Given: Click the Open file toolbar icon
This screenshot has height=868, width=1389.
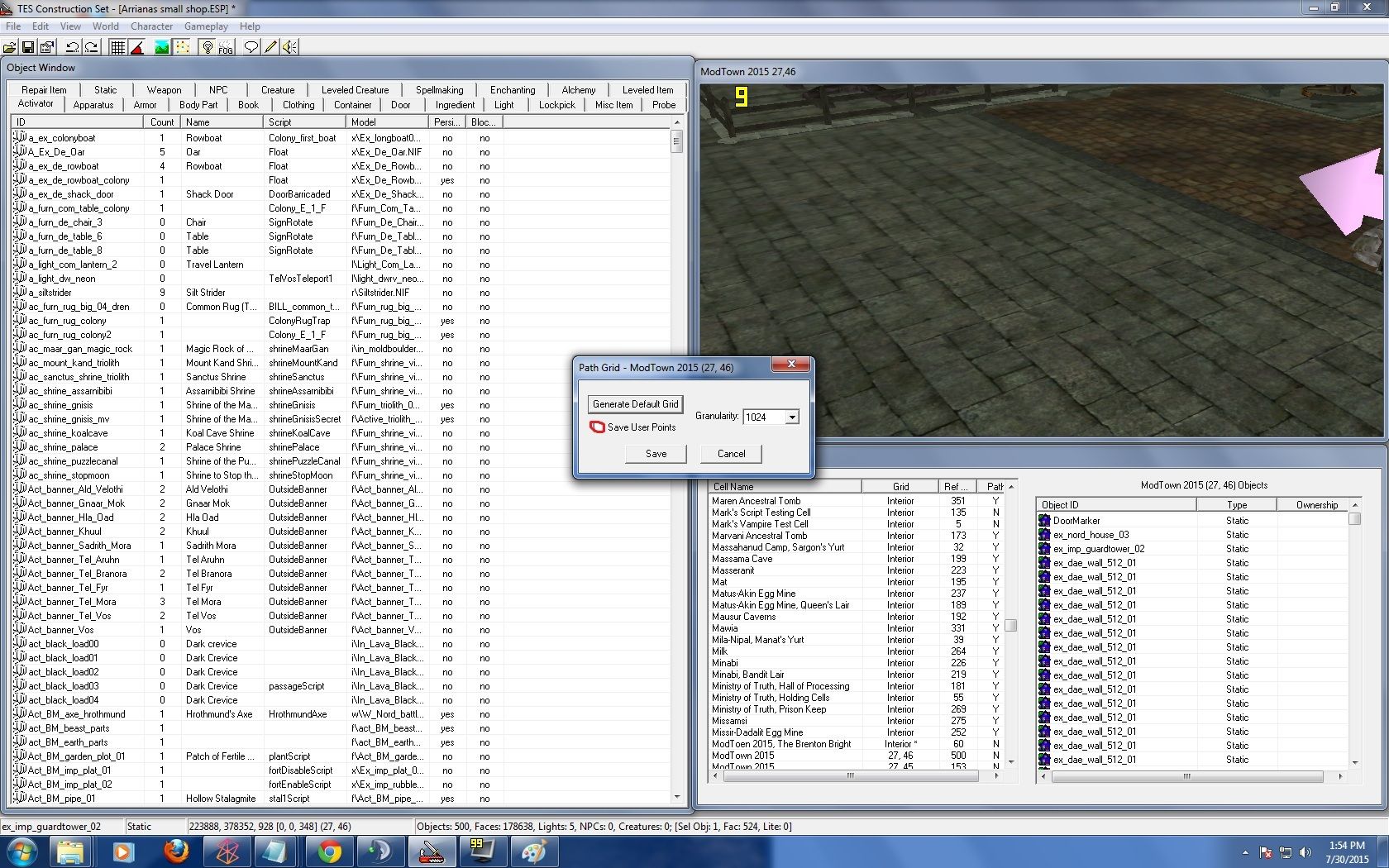Looking at the screenshot, I should click(11, 47).
